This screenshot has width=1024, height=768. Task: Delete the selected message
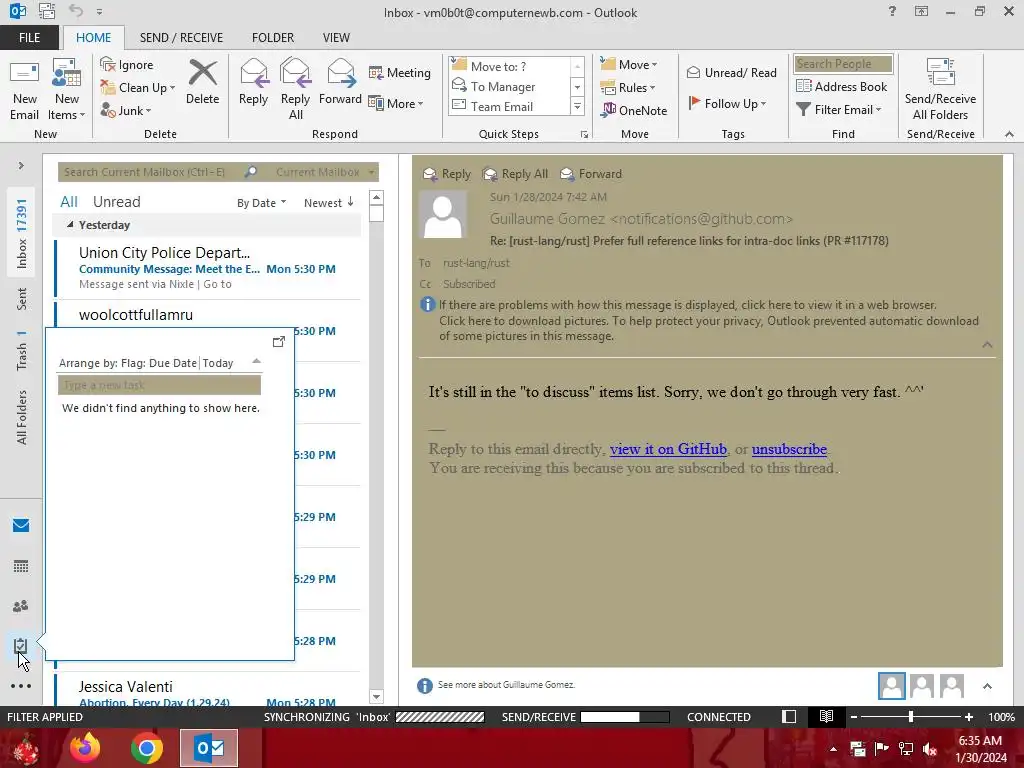pyautogui.click(x=202, y=82)
